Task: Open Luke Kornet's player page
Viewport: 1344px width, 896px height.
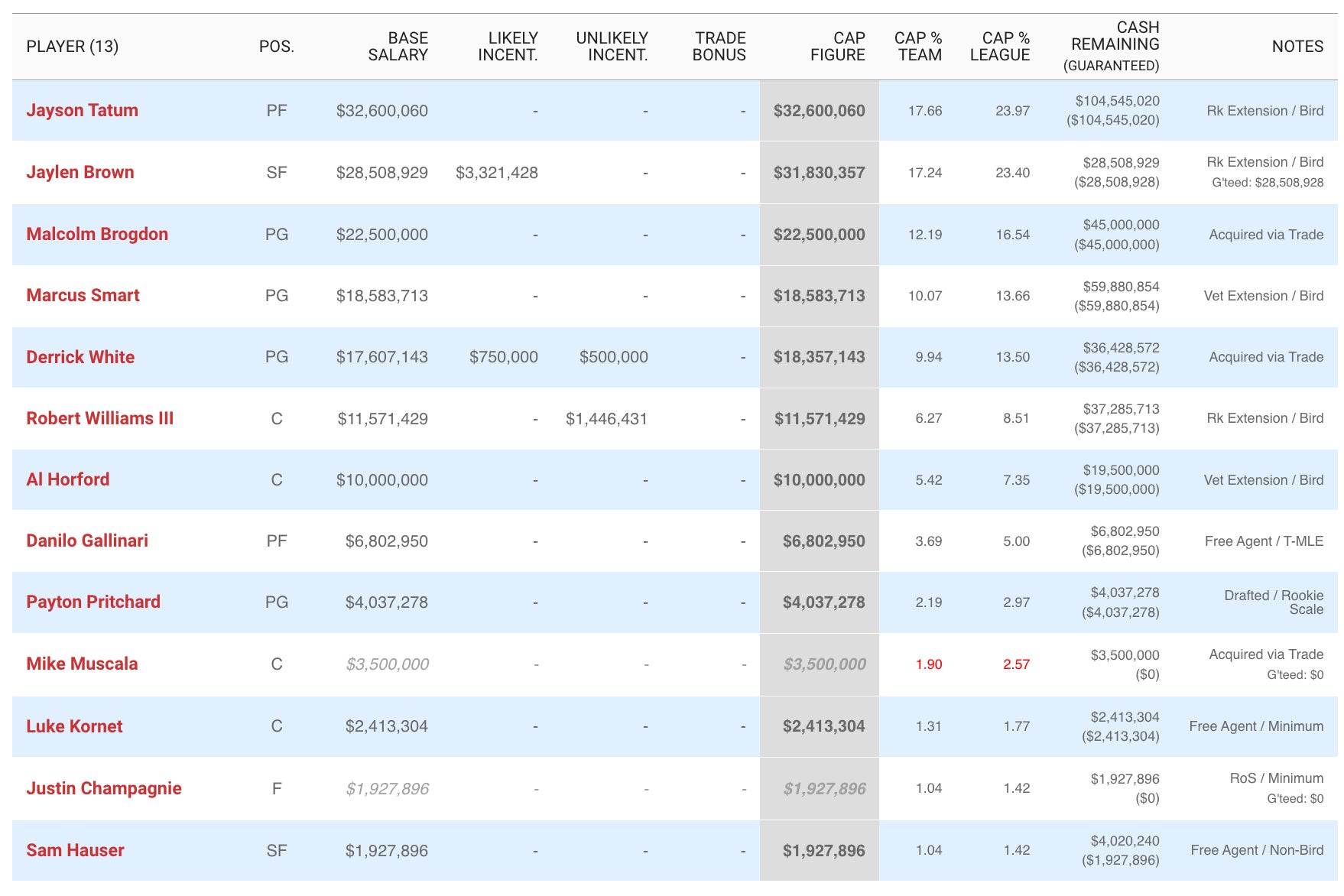Action: pos(74,726)
